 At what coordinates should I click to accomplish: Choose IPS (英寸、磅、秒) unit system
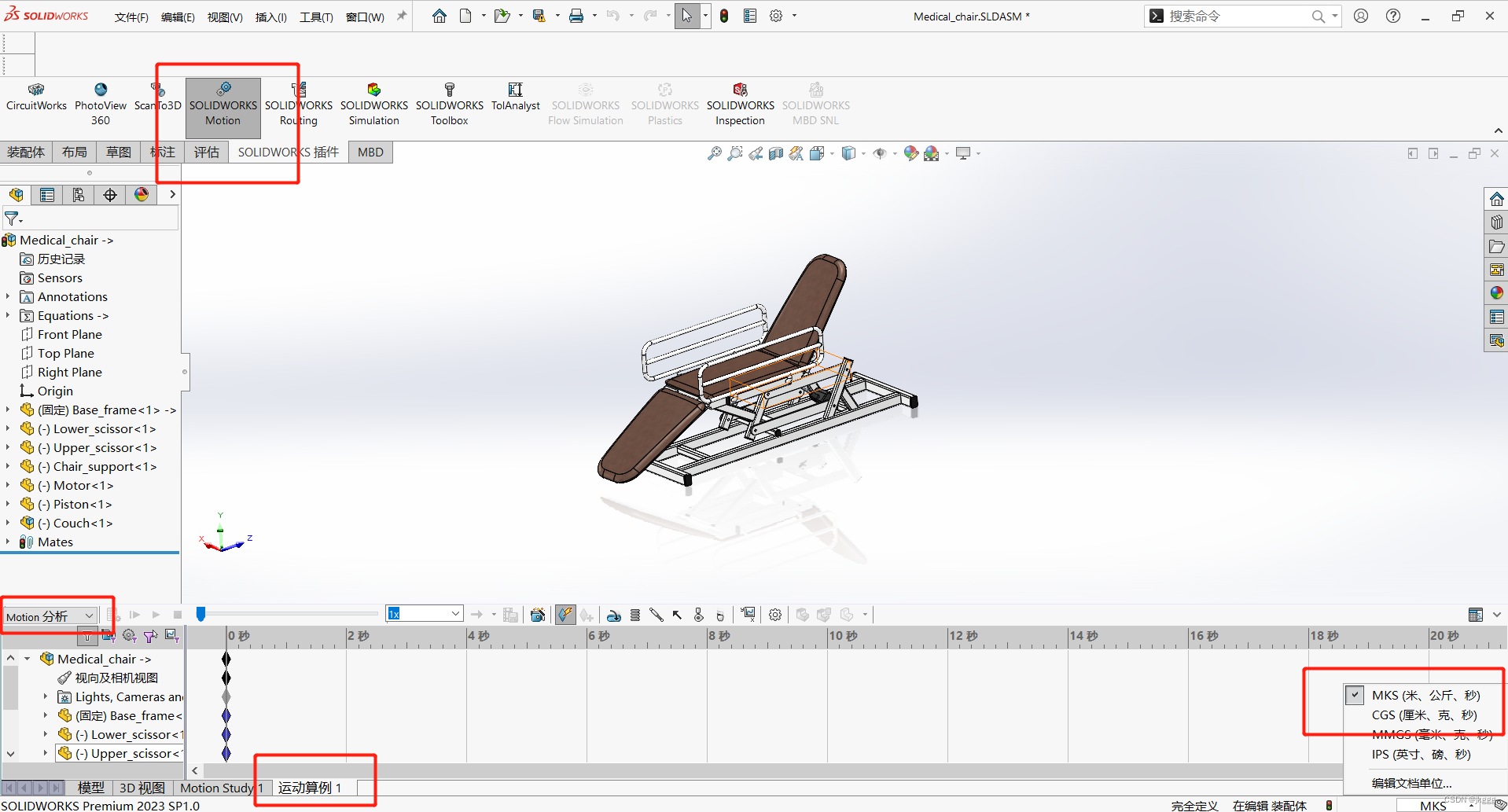(1422, 754)
